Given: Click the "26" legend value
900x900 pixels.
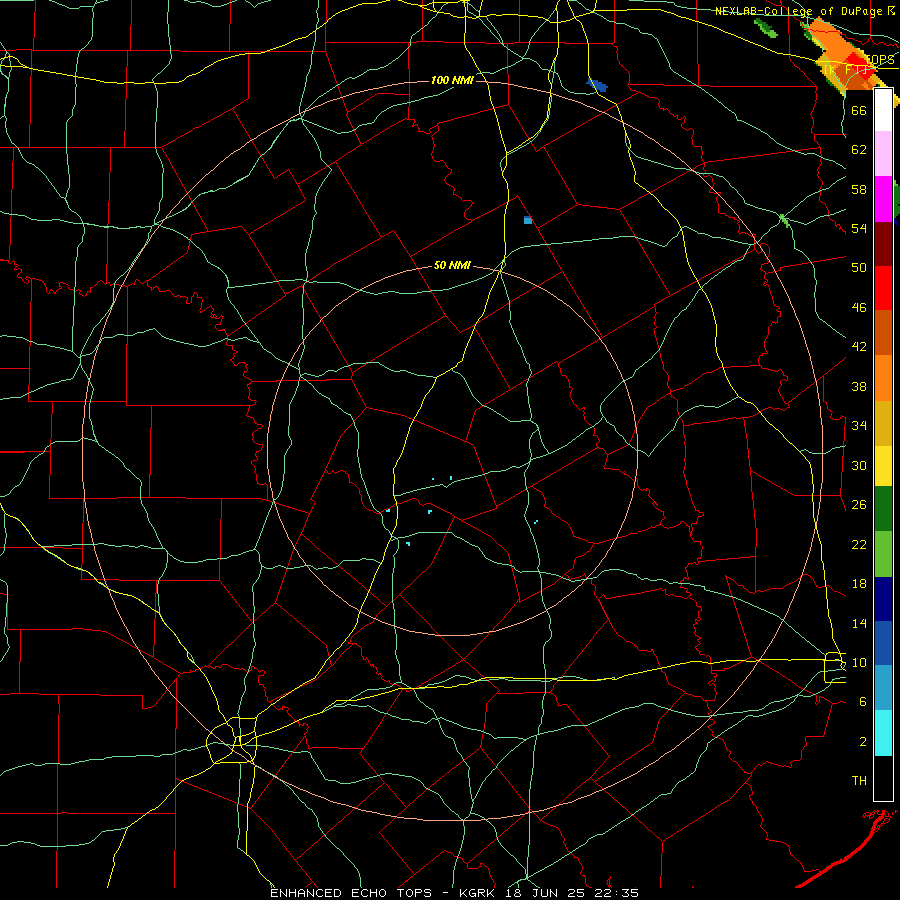Looking at the screenshot, I should pos(859,505).
